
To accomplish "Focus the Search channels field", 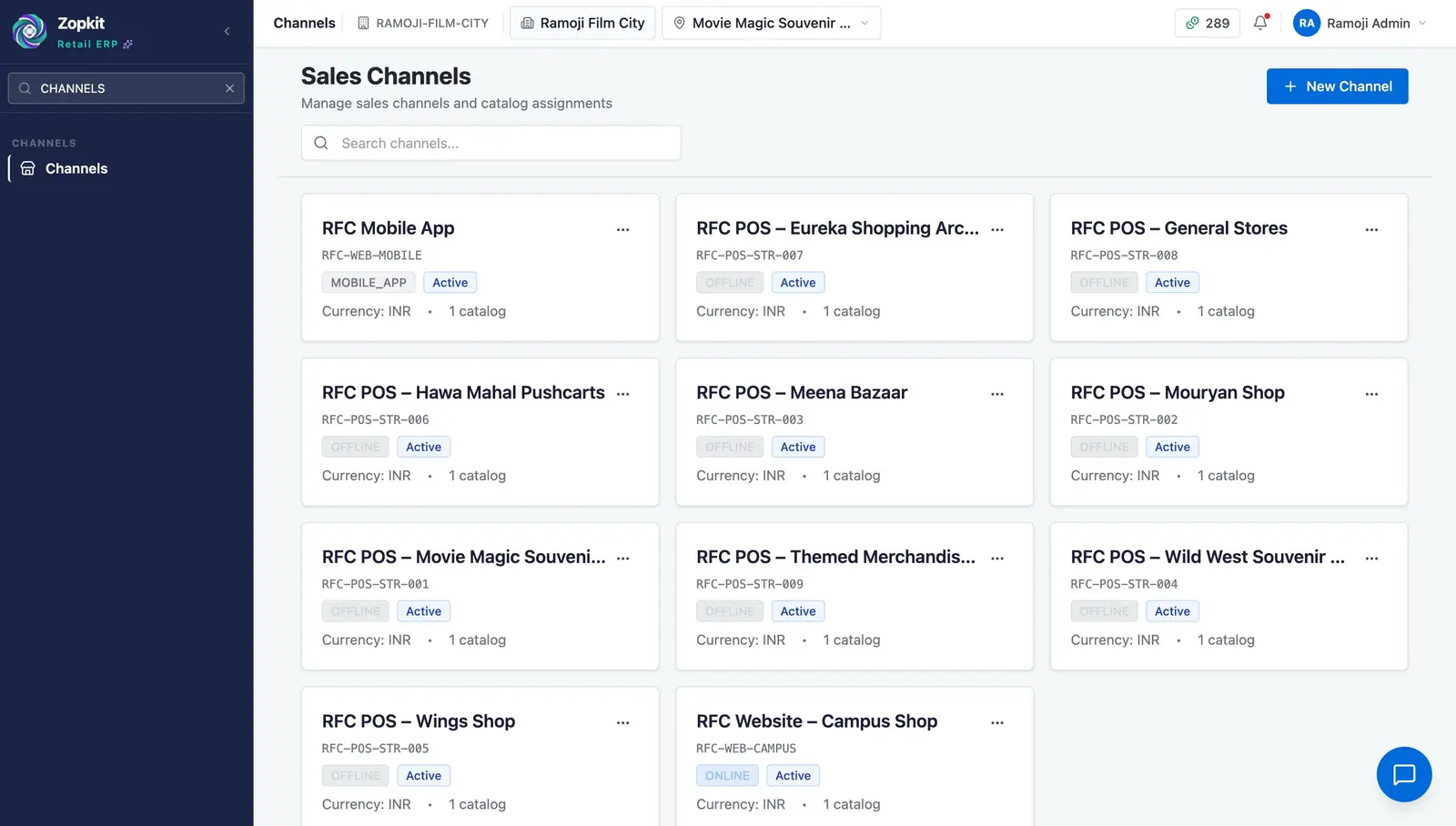I will [491, 143].
